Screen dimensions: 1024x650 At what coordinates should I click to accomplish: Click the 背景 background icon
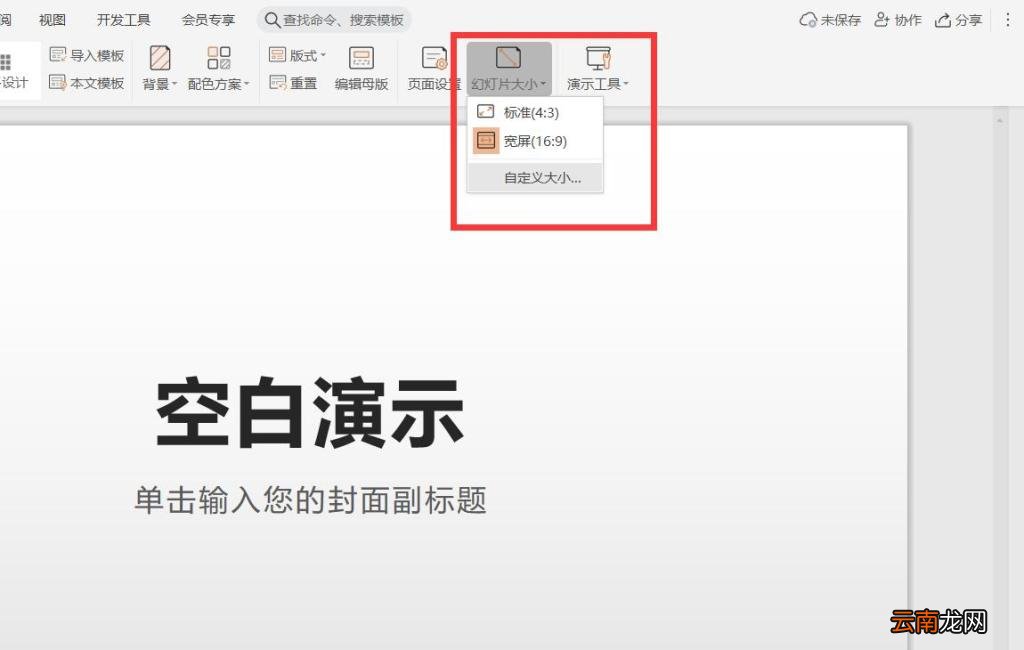160,57
